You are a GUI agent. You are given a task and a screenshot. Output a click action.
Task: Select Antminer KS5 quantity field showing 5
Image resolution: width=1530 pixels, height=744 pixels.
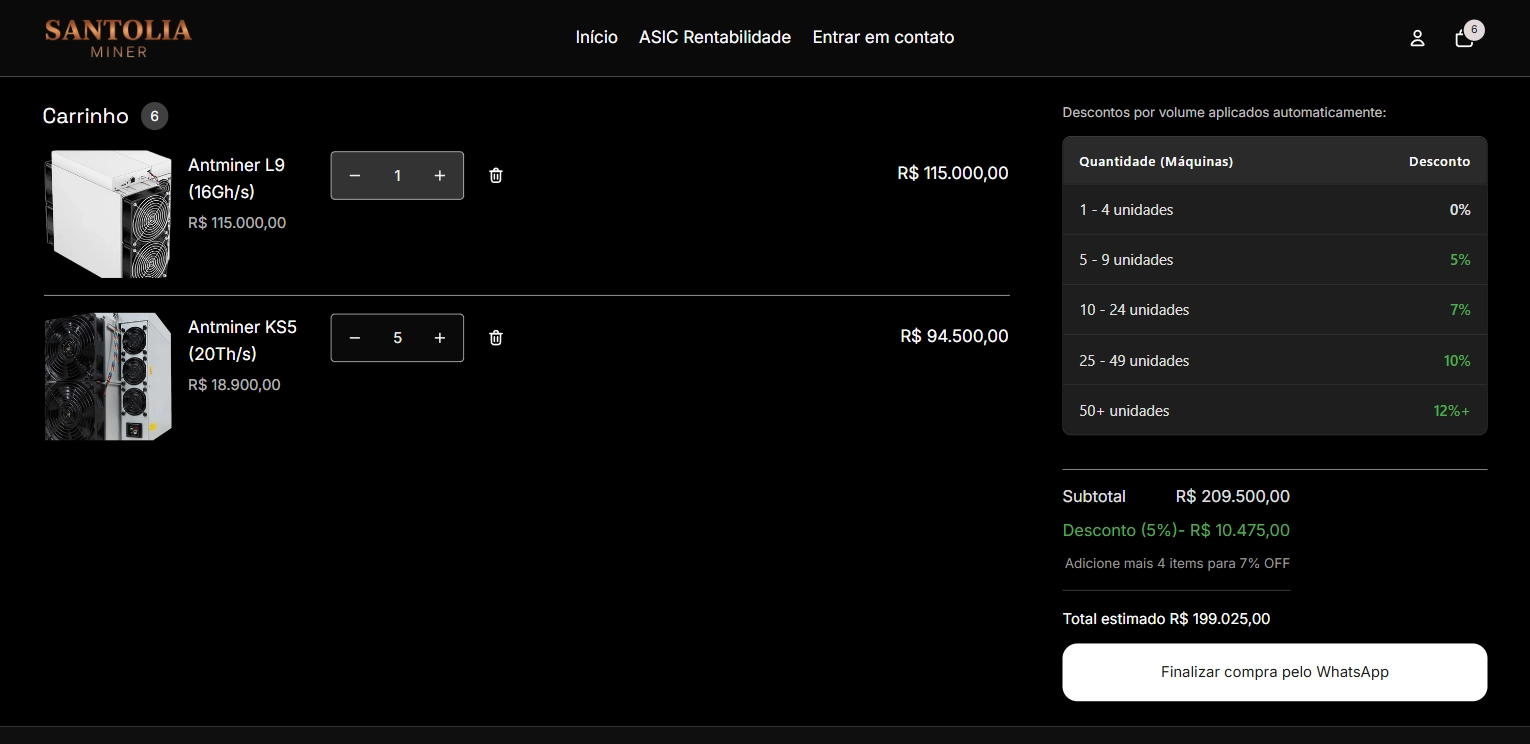[397, 338]
